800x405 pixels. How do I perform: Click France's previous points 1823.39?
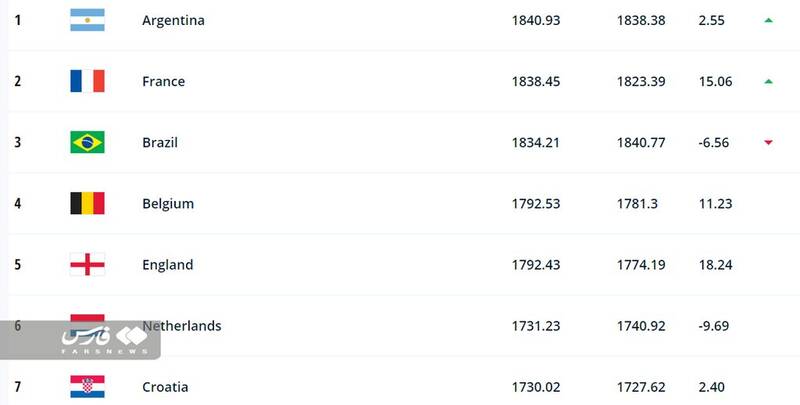pos(641,81)
